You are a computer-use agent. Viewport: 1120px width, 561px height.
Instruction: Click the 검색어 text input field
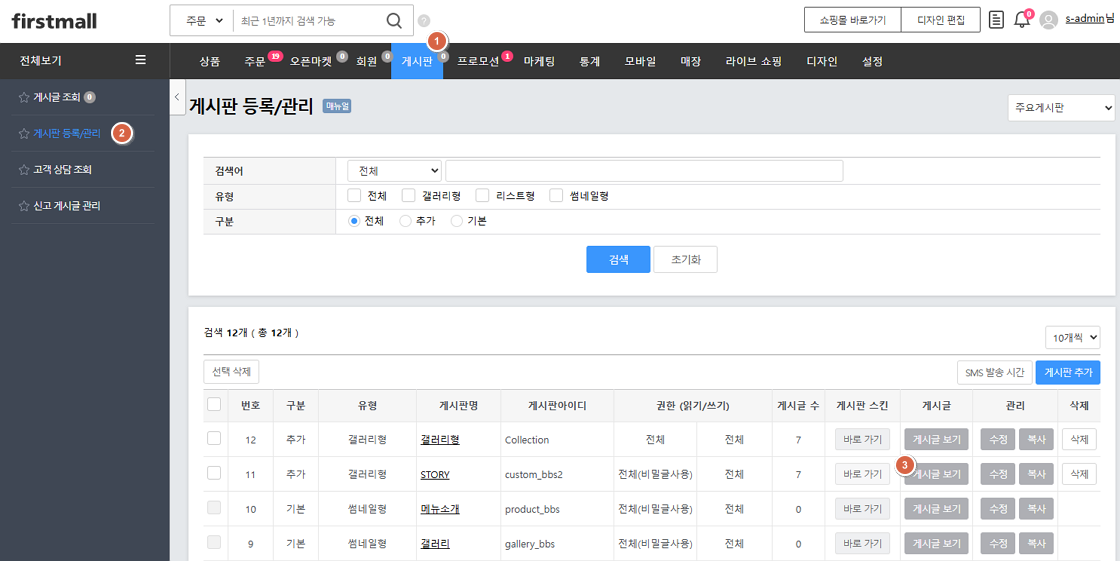644,171
